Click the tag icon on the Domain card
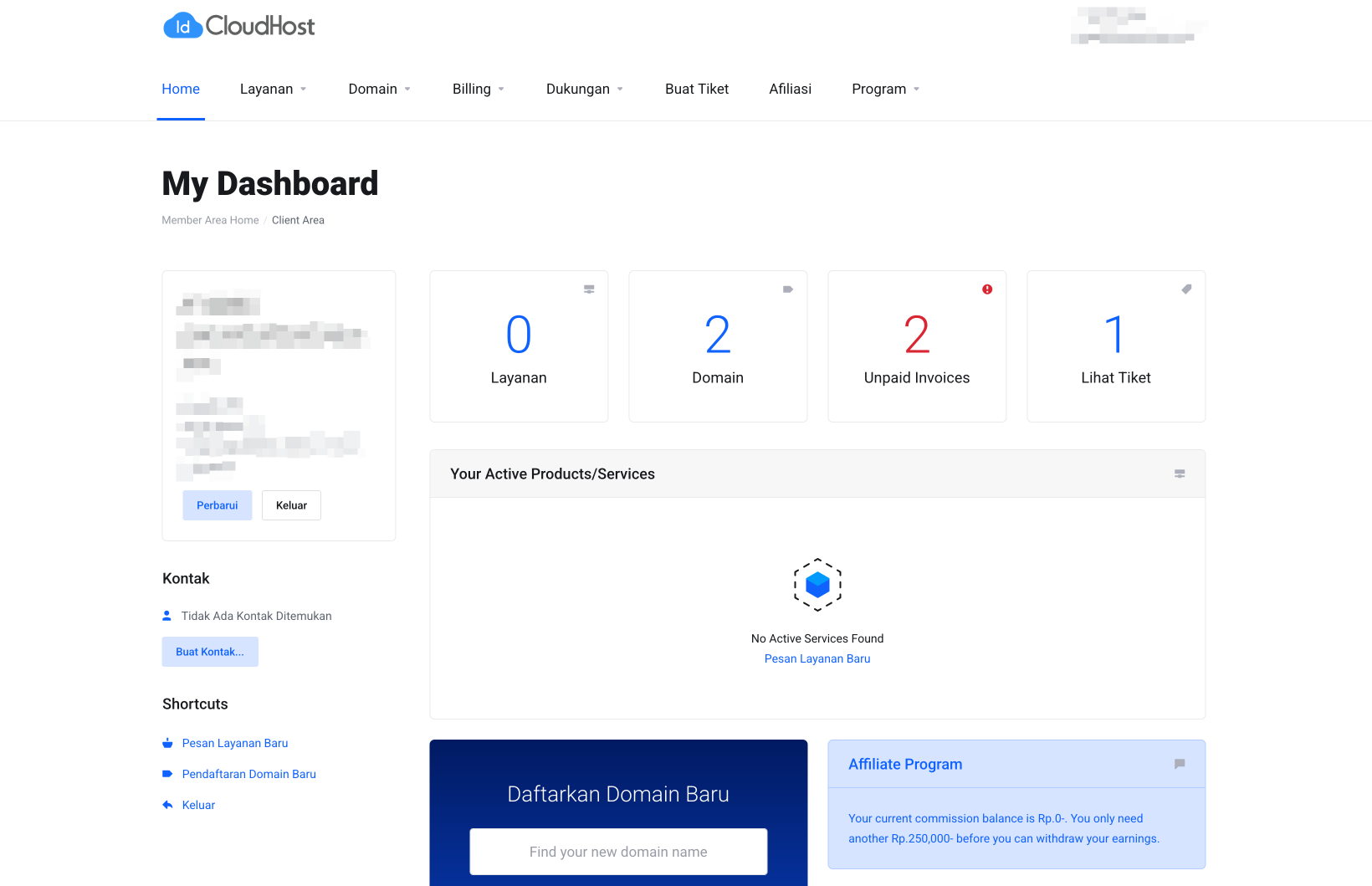 (x=787, y=289)
